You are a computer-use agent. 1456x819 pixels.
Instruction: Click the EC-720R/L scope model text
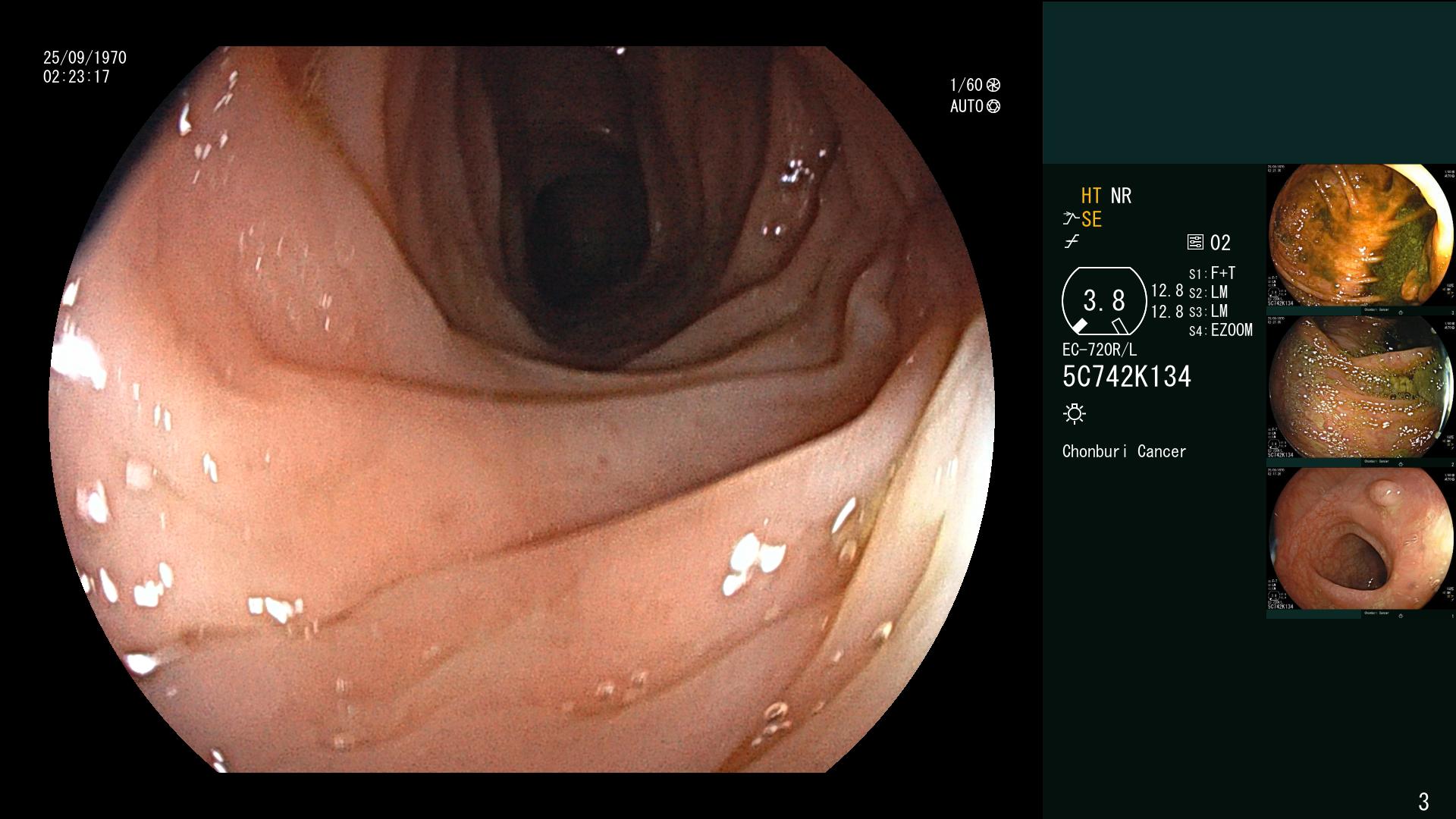click(x=1100, y=350)
